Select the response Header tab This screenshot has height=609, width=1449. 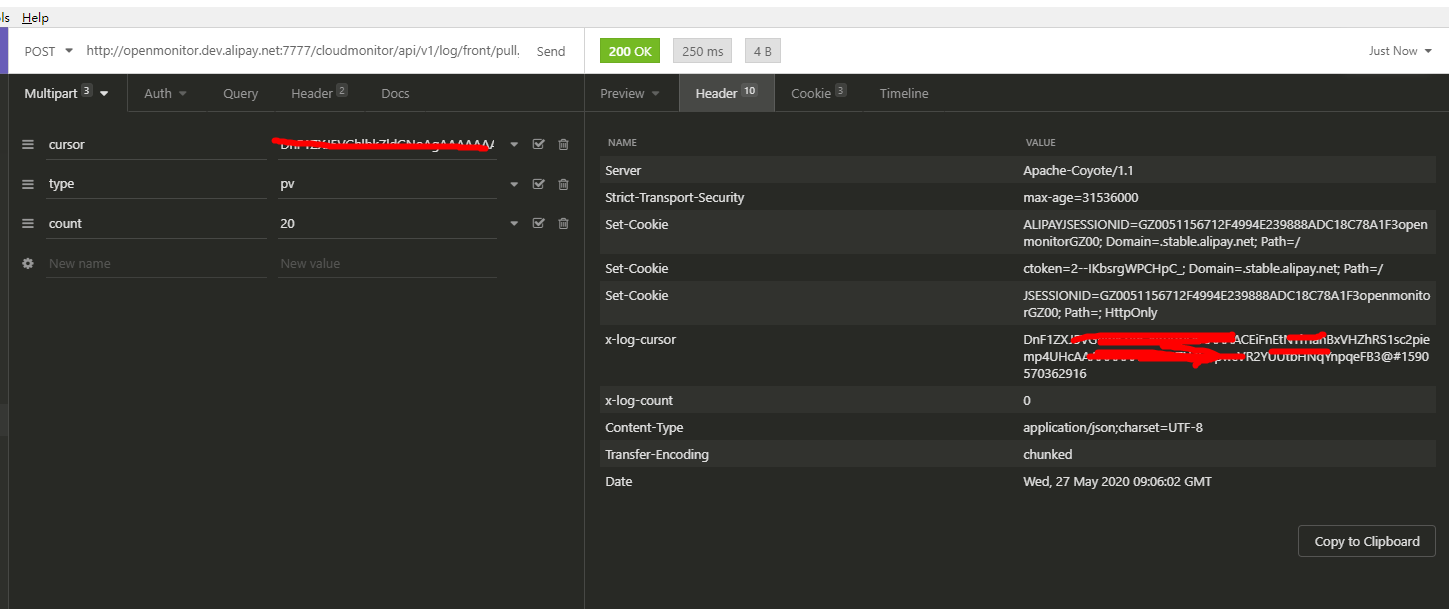pos(727,93)
